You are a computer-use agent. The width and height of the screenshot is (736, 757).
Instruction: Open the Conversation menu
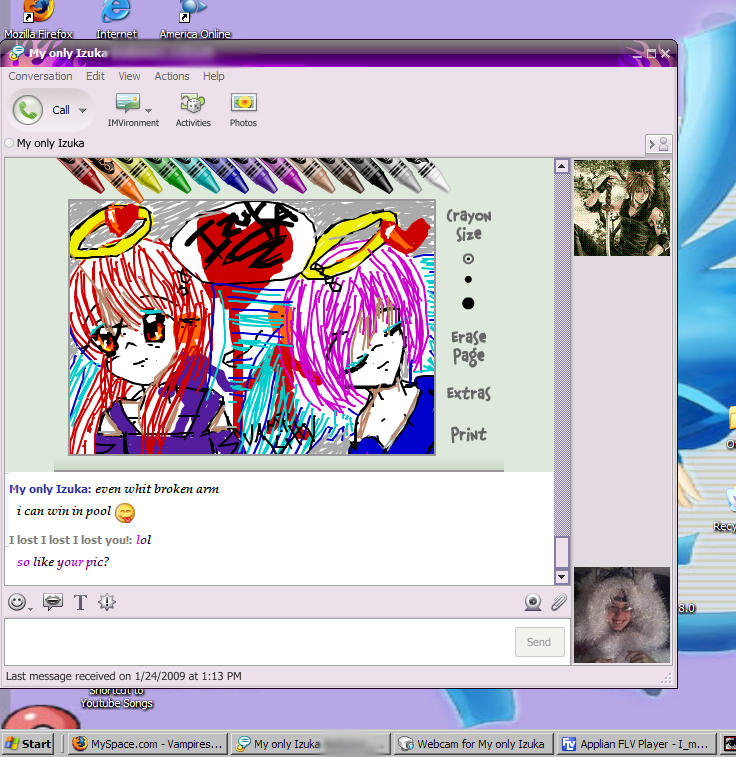coord(40,76)
